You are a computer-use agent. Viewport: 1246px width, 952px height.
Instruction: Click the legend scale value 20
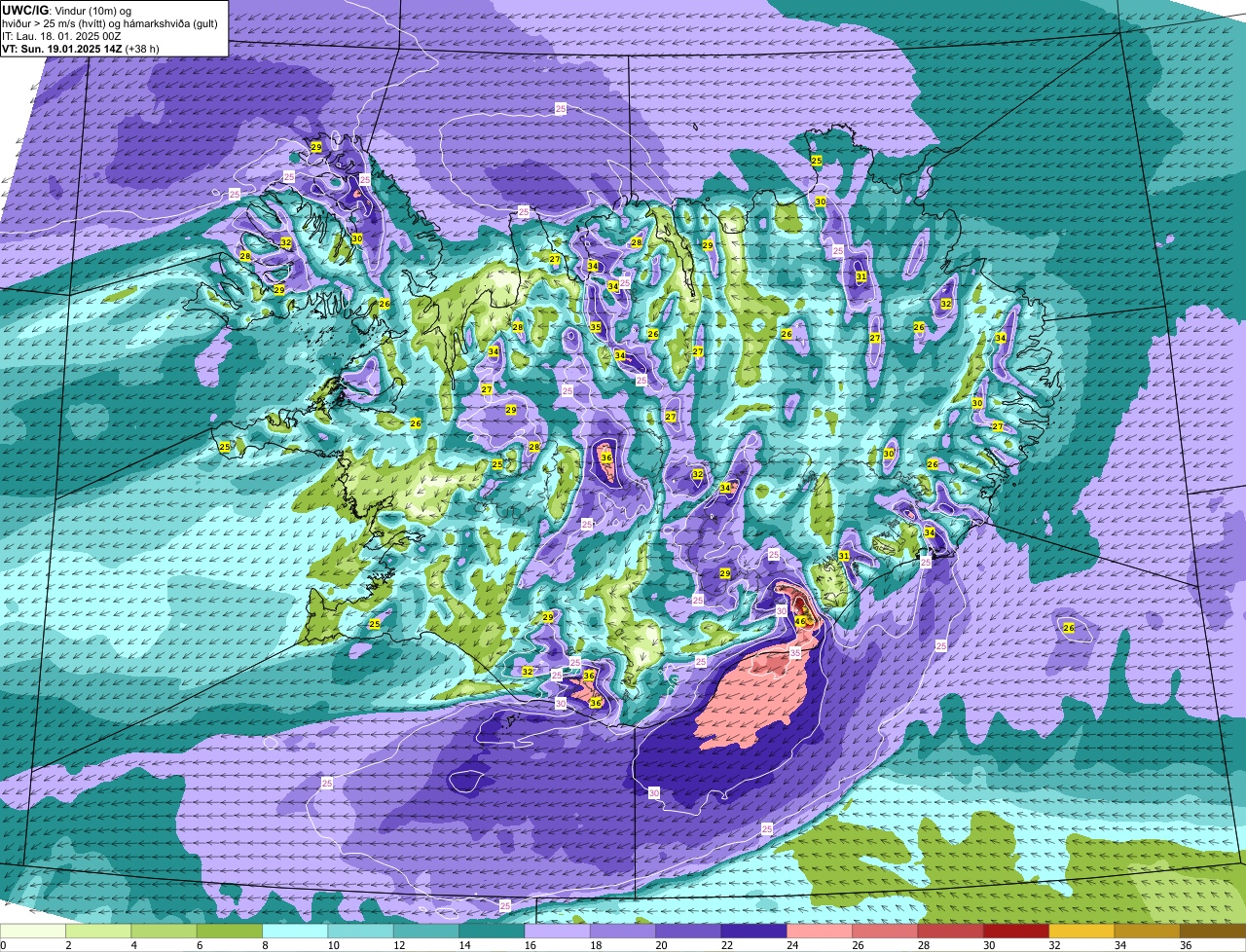pos(661,945)
